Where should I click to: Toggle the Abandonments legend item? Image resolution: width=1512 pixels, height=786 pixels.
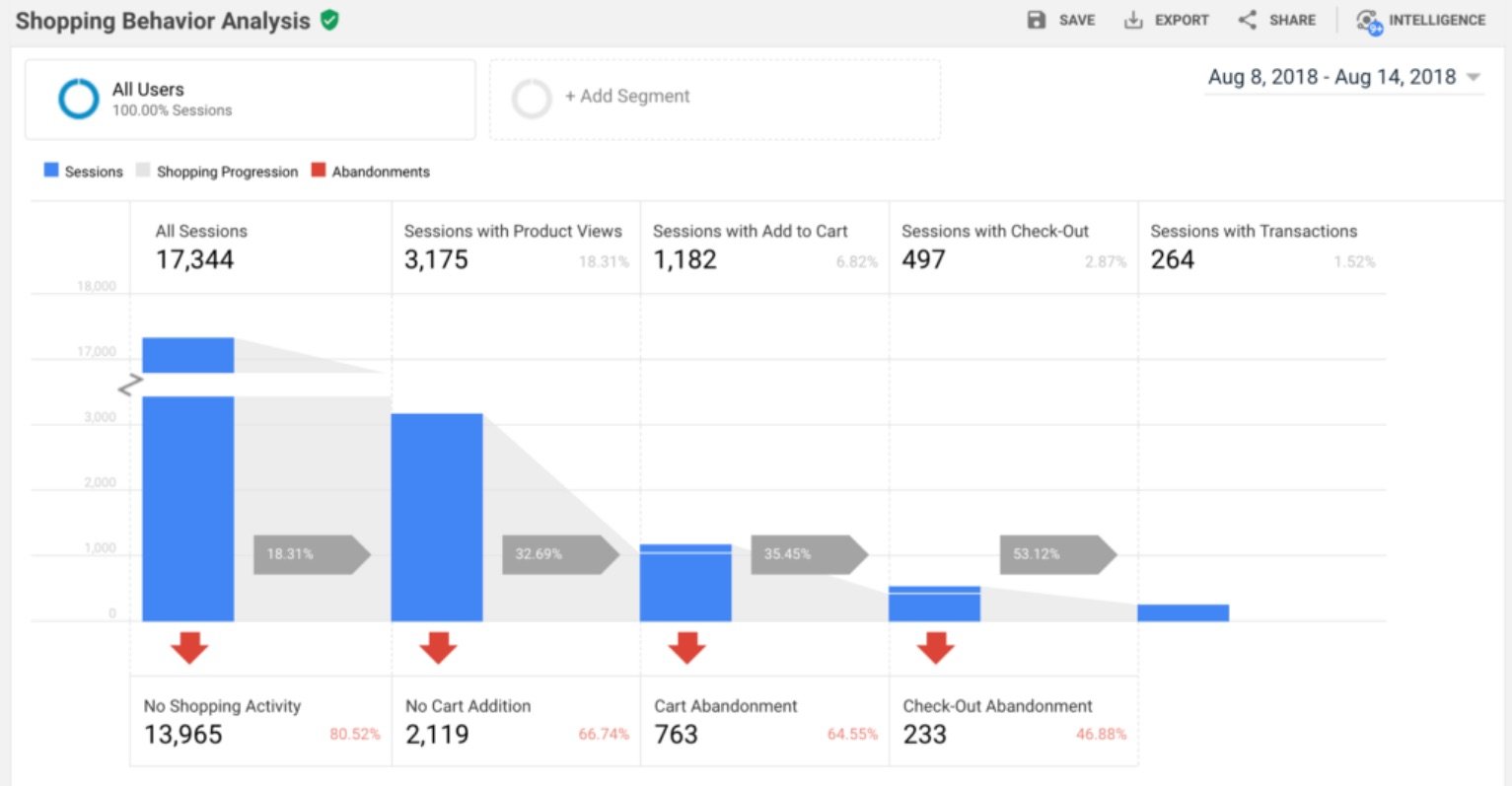coord(370,171)
